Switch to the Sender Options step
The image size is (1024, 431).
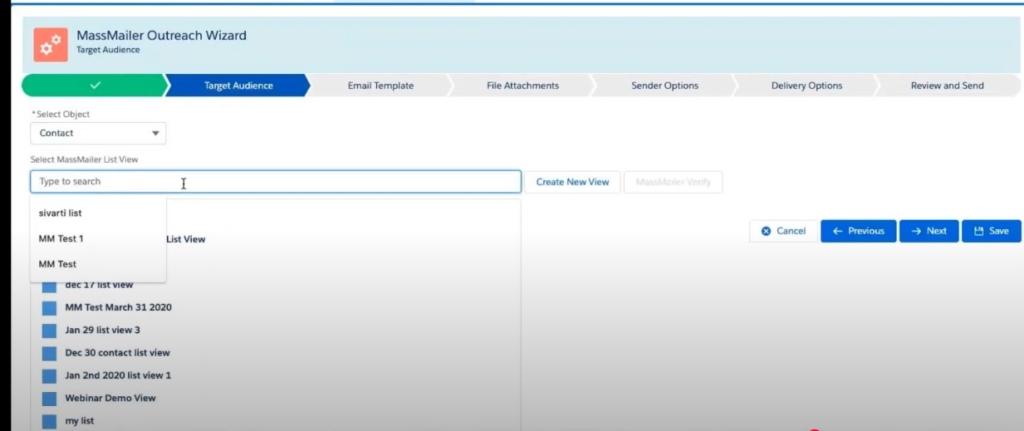pyautogui.click(x=665, y=86)
